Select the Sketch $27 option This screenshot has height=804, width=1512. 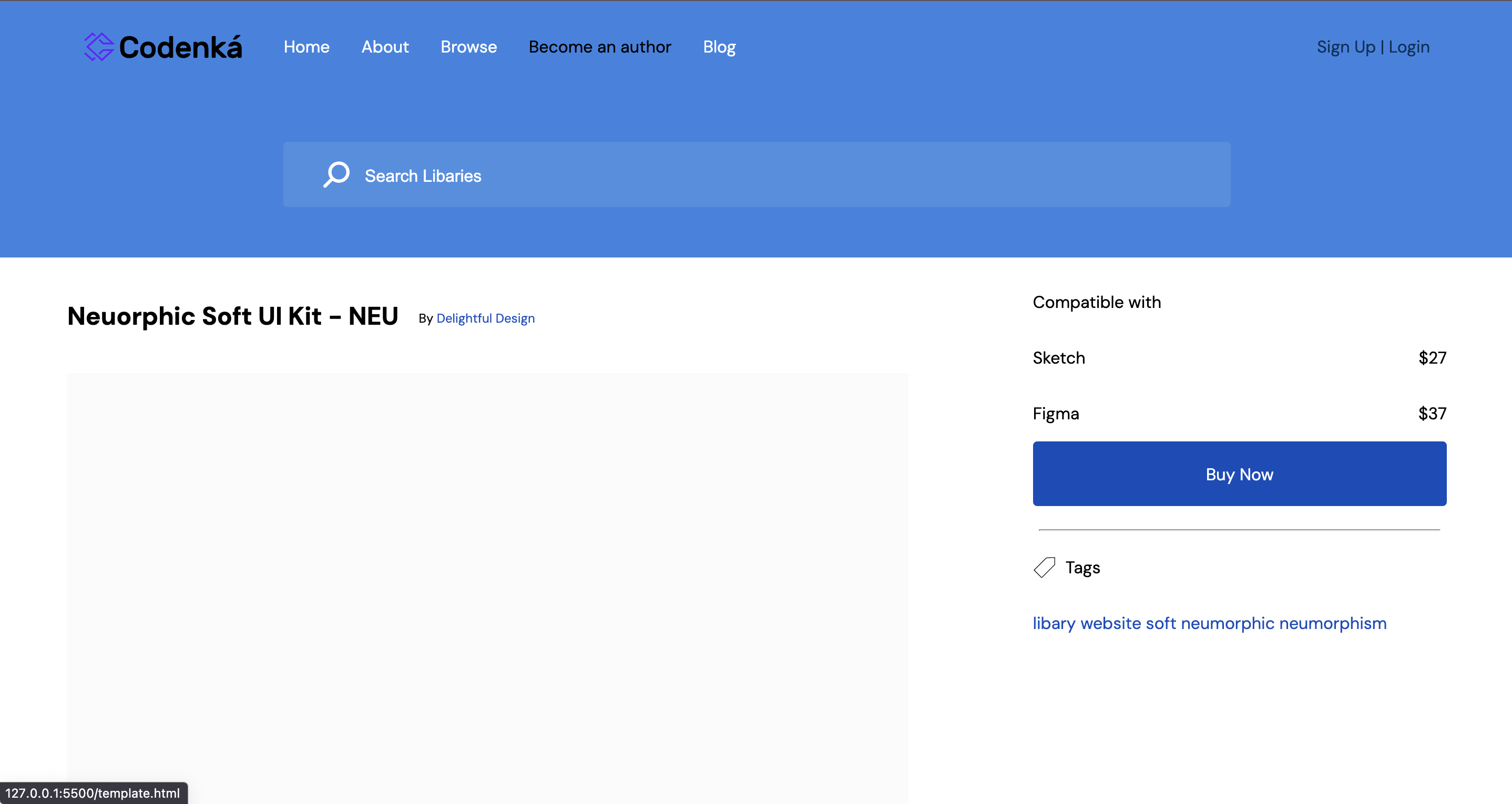pyautogui.click(x=1239, y=357)
